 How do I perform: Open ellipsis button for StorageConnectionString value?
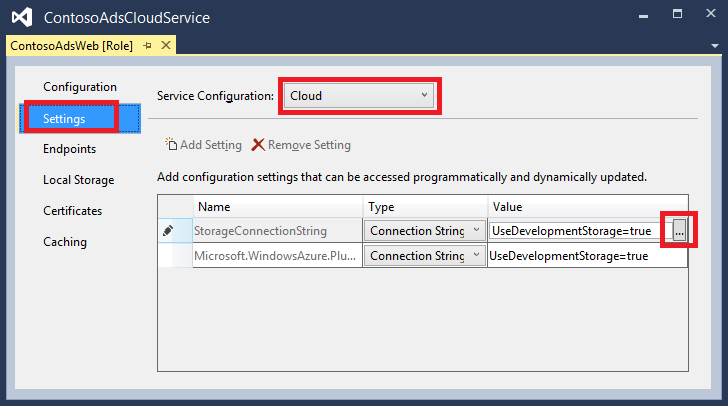pos(679,231)
